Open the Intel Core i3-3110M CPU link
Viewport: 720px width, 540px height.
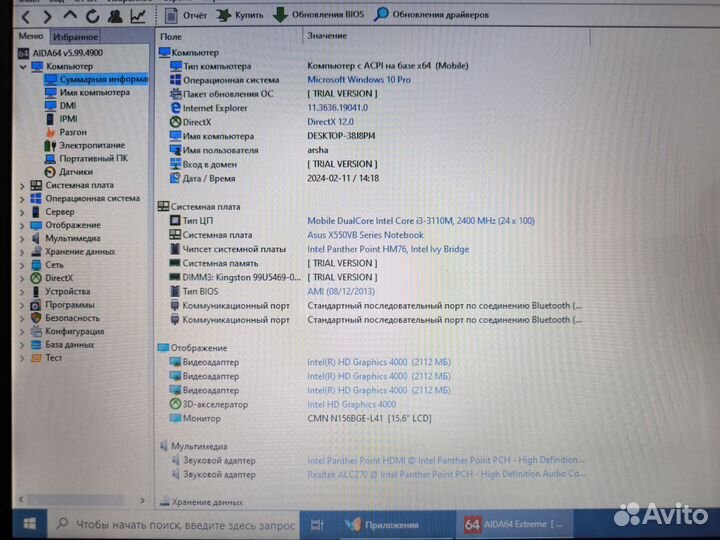tap(421, 221)
